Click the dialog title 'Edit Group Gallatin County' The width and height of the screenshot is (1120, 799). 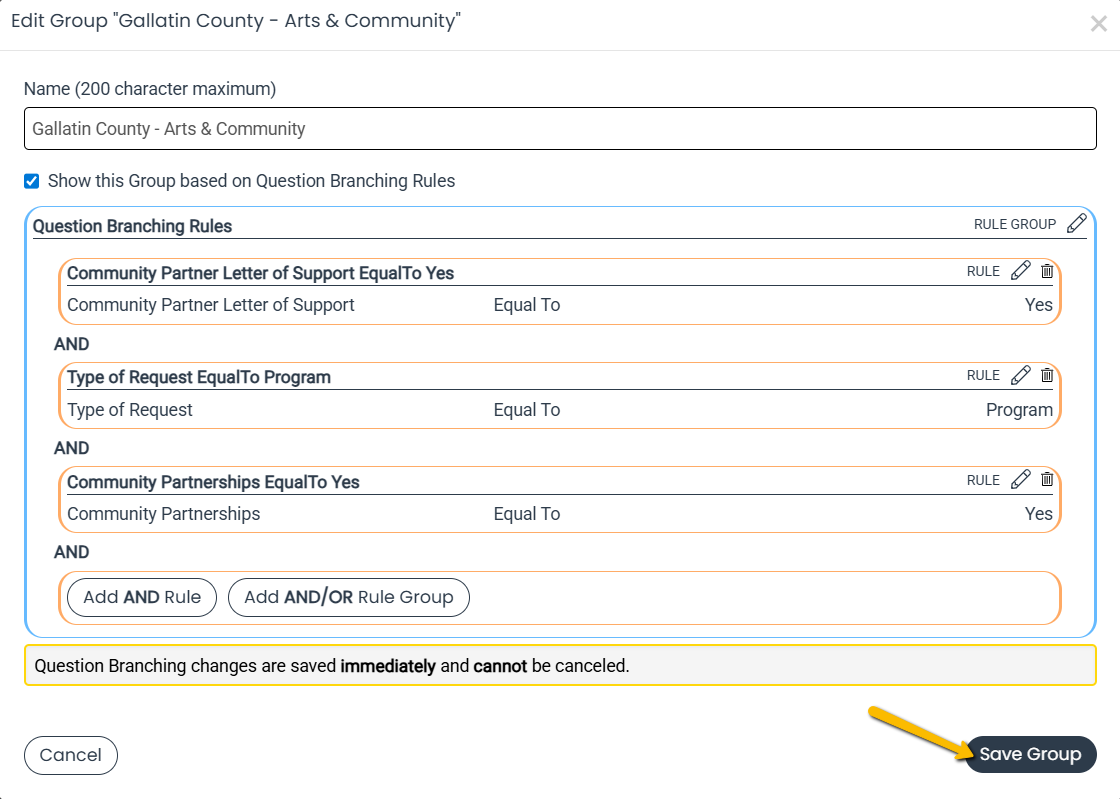[236, 21]
